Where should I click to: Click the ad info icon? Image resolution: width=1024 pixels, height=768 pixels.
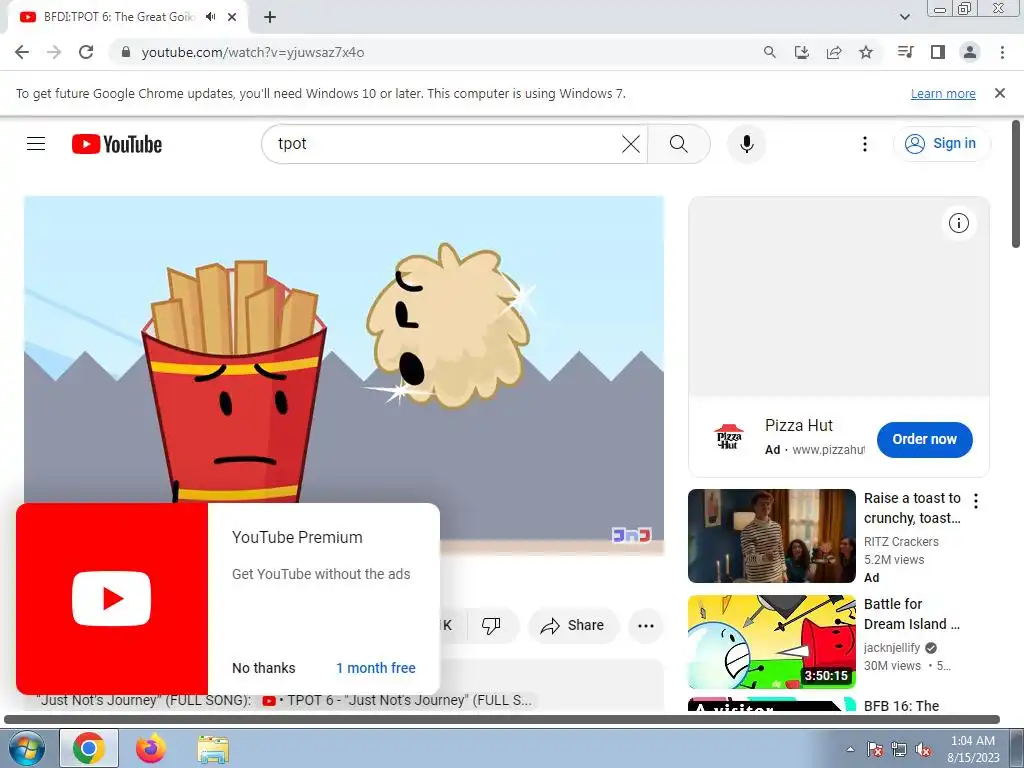pos(959,223)
